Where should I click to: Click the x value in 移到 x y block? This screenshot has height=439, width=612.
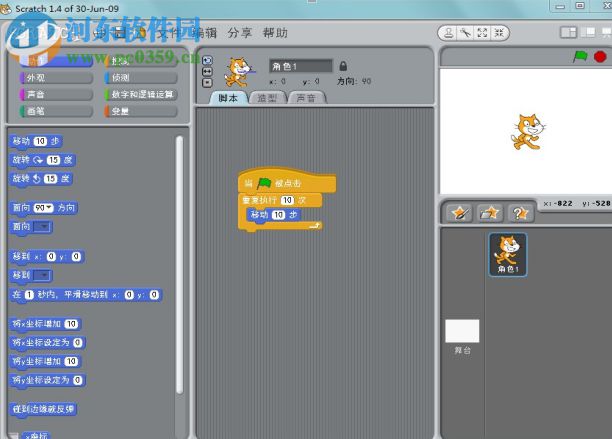pyautogui.click(x=51, y=256)
